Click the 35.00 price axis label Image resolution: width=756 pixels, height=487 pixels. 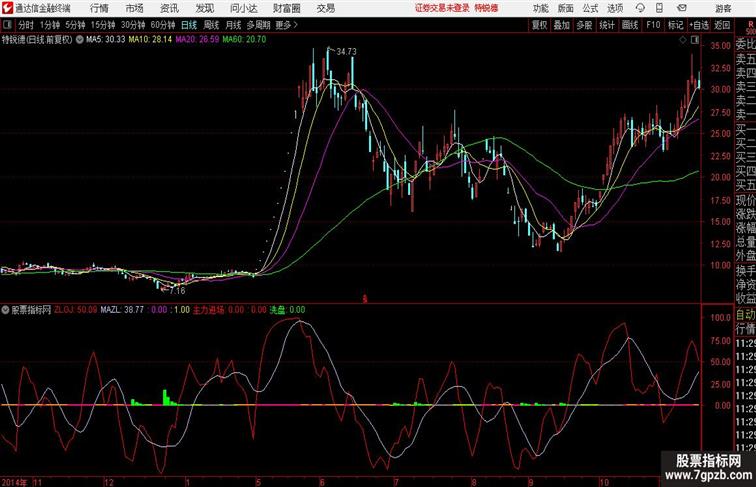pos(720,46)
